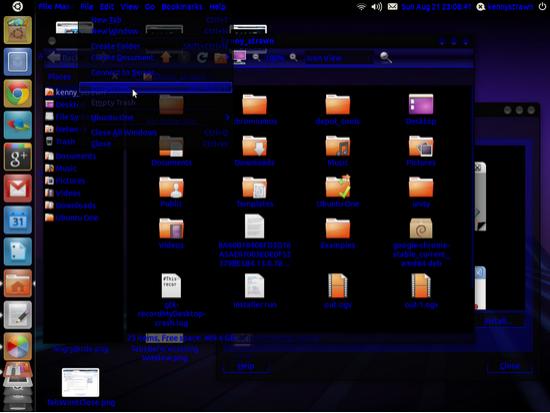Open the View menu
The width and height of the screenshot is (550, 413).
(x=129, y=6)
